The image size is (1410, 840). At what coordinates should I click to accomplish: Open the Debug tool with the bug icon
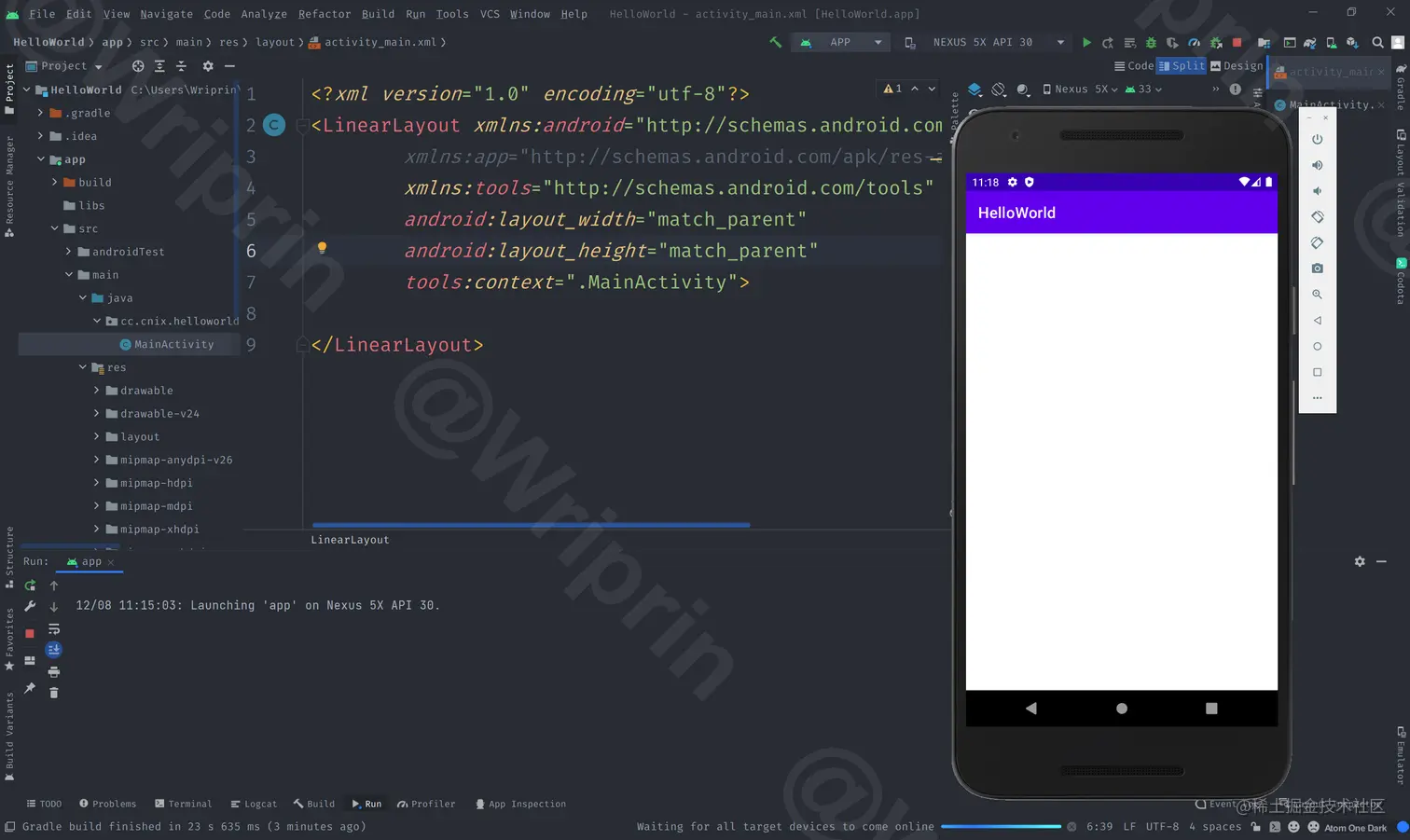(1150, 43)
